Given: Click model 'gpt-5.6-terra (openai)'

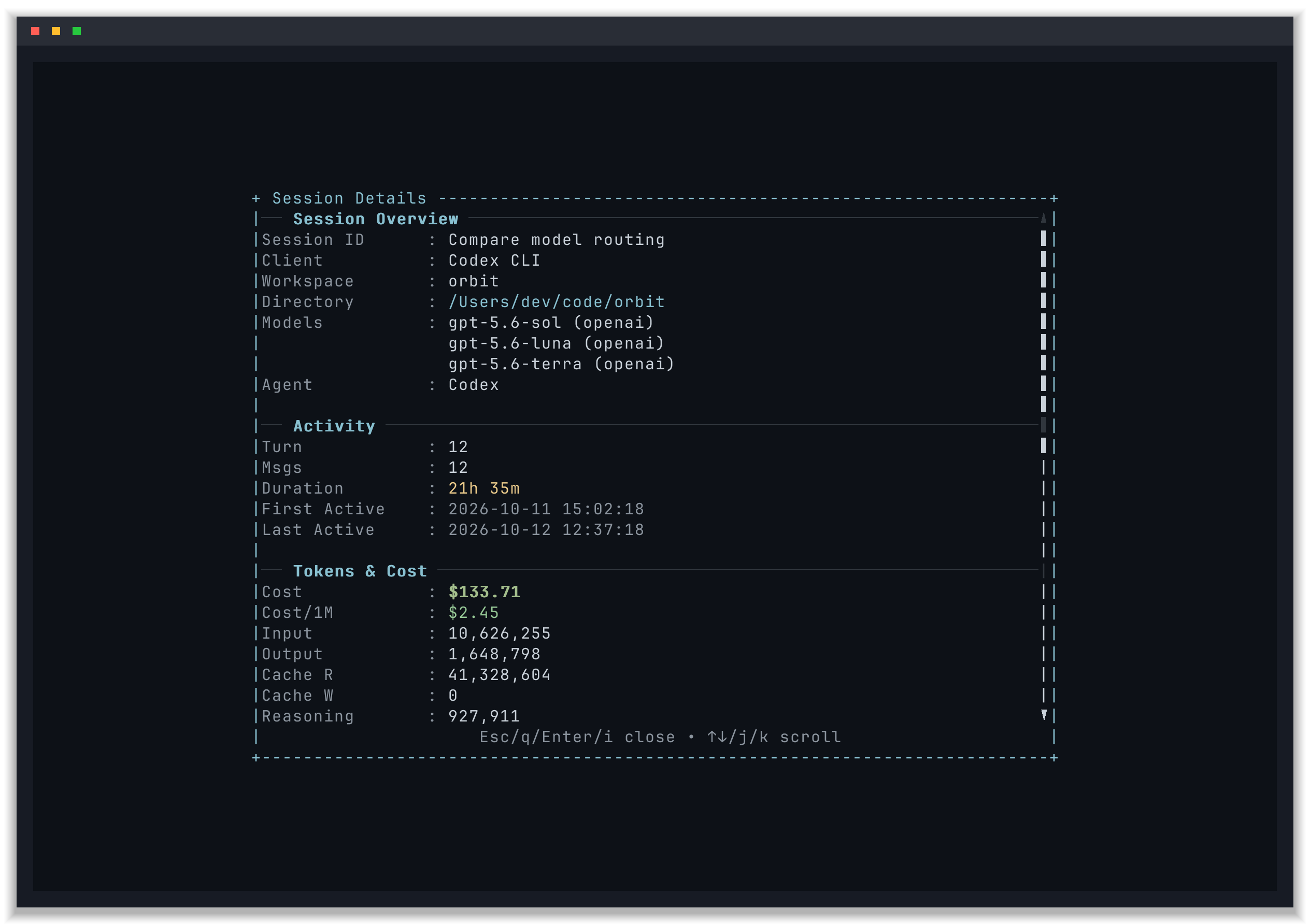Looking at the screenshot, I should [x=561, y=364].
